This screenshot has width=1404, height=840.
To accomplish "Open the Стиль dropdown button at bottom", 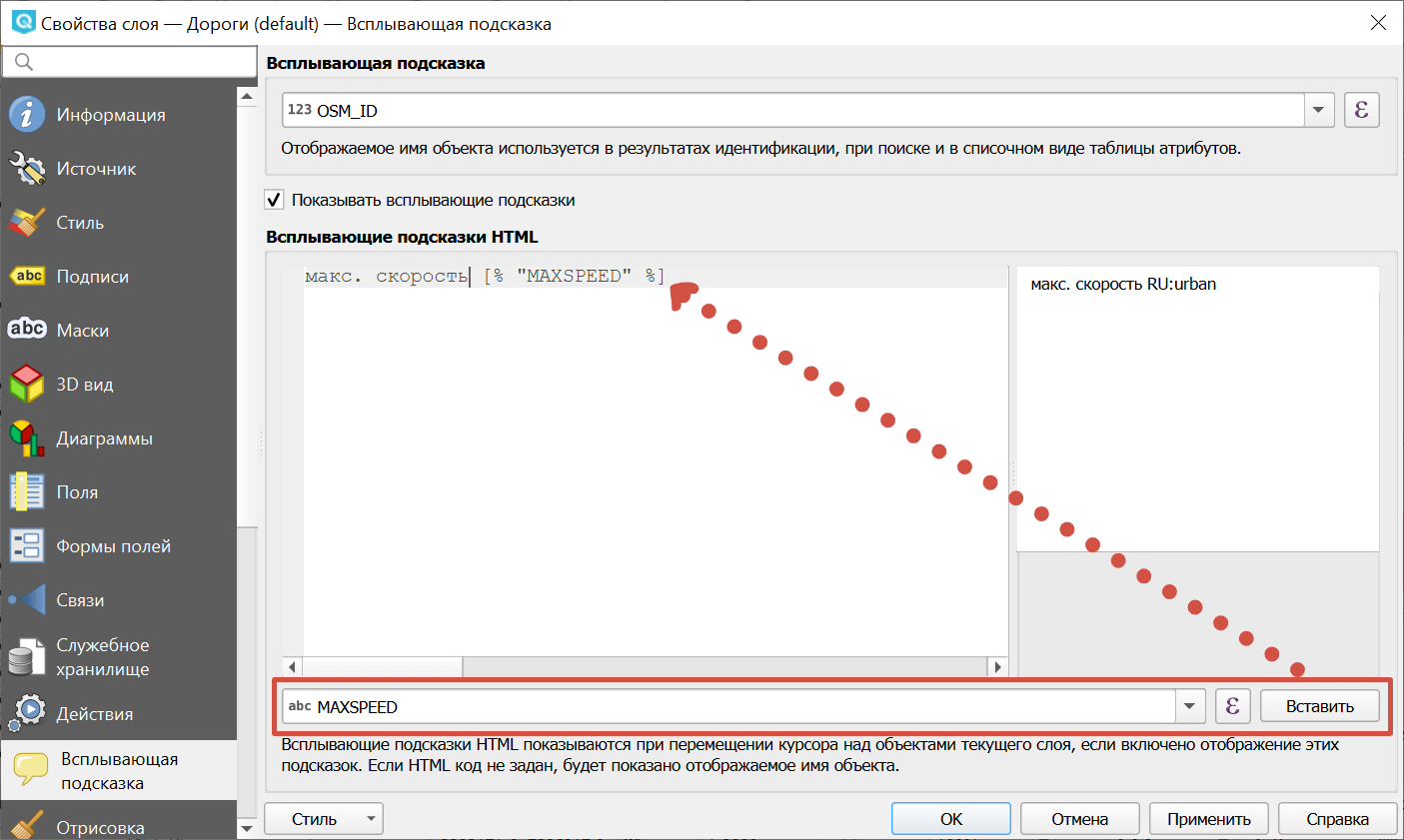I will 323,819.
